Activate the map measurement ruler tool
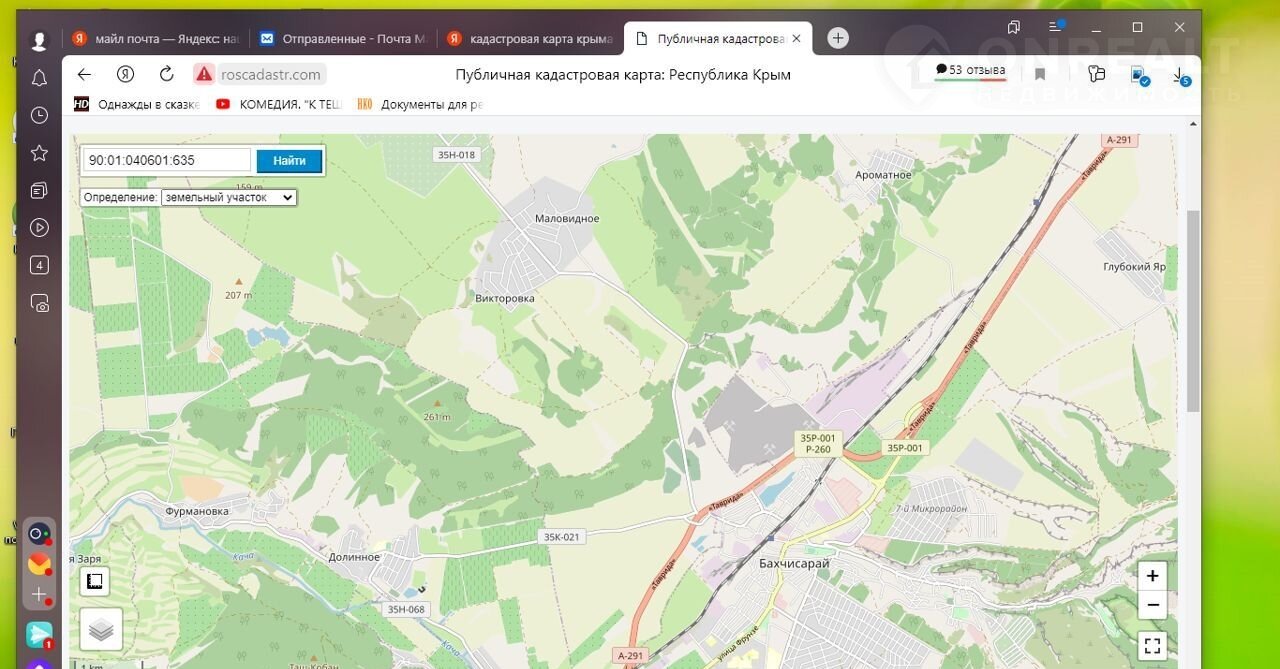 coord(95,581)
